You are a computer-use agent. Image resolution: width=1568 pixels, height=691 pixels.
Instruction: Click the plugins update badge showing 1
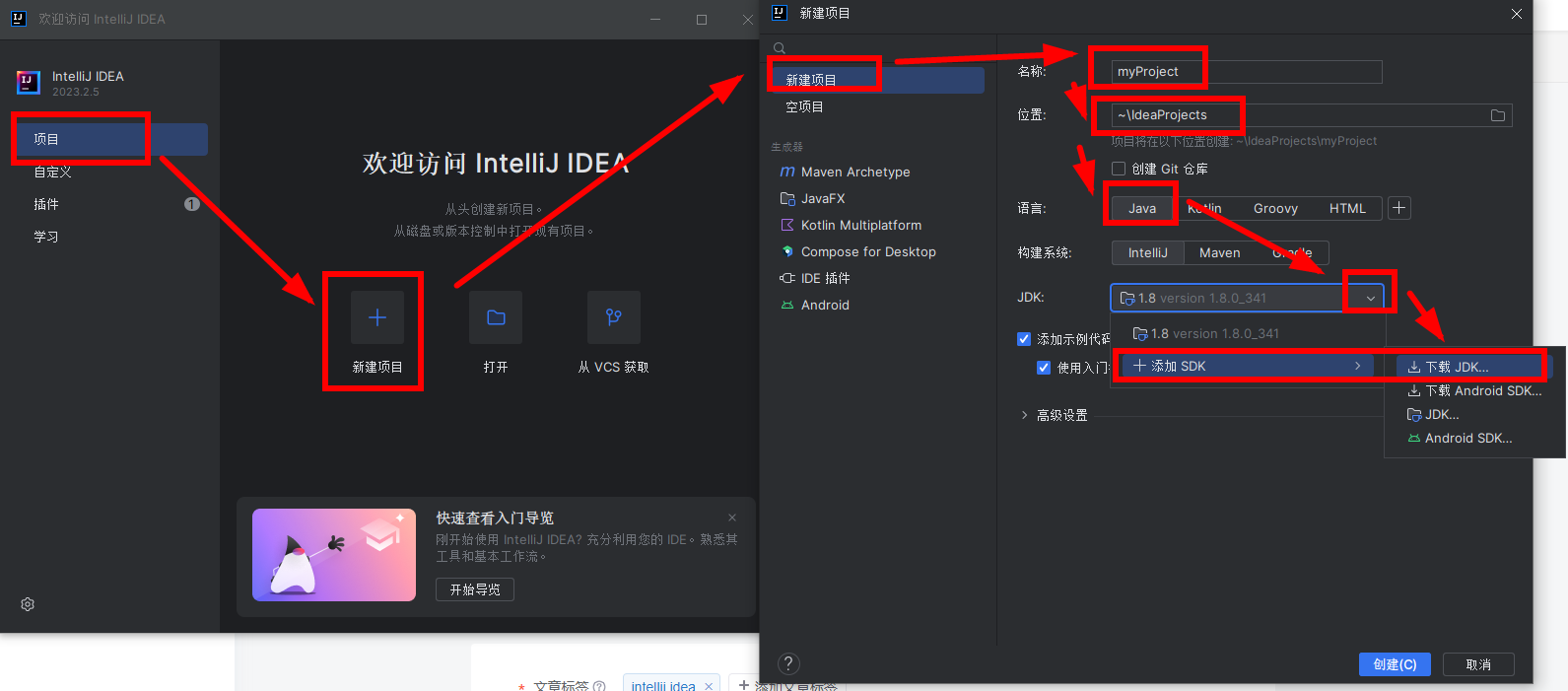[192, 204]
